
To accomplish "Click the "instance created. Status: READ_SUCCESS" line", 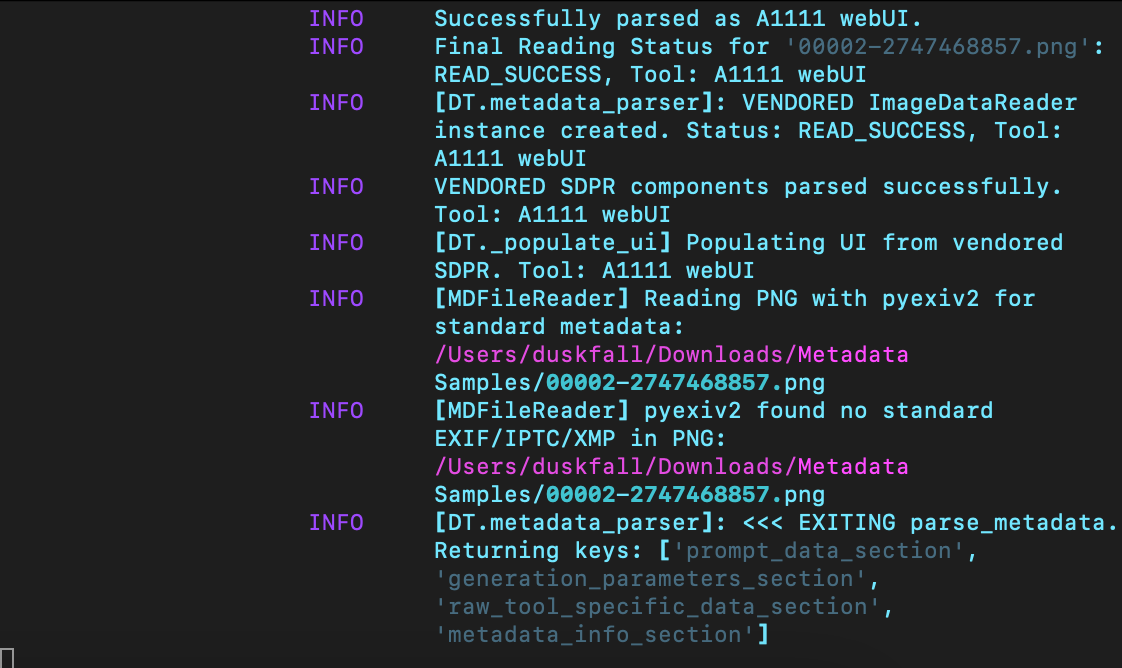I will click(734, 131).
